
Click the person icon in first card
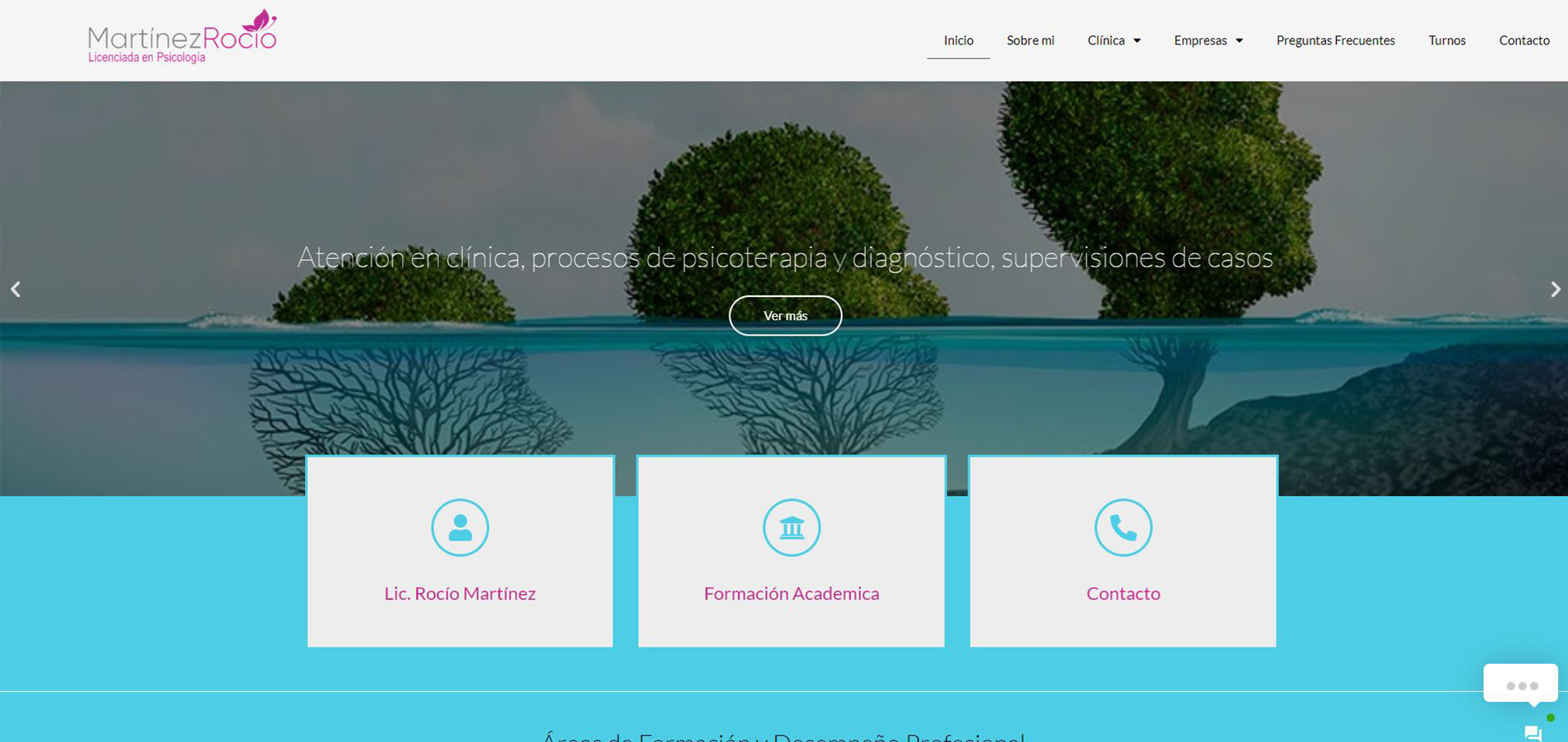pyautogui.click(x=460, y=527)
